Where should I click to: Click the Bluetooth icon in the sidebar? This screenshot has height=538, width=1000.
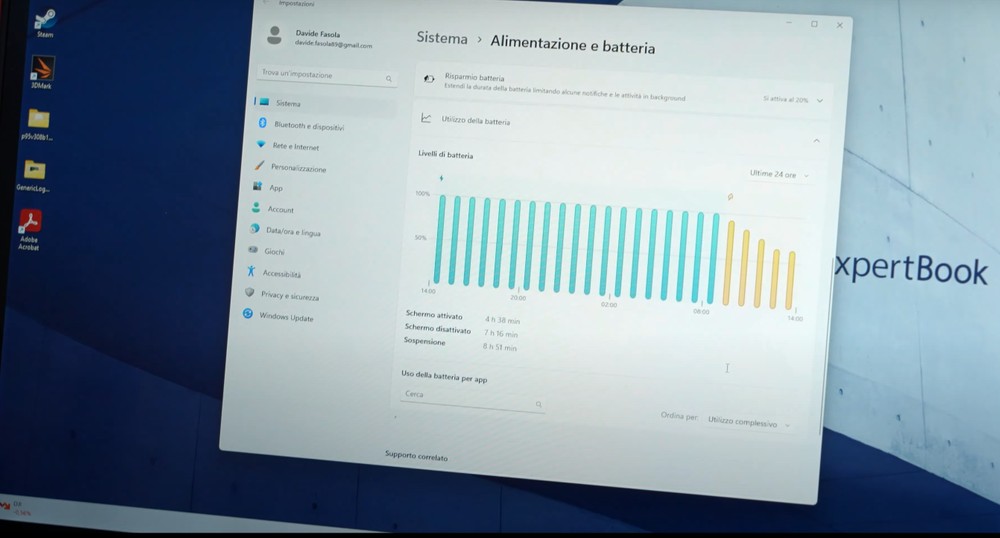[x=262, y=123]
